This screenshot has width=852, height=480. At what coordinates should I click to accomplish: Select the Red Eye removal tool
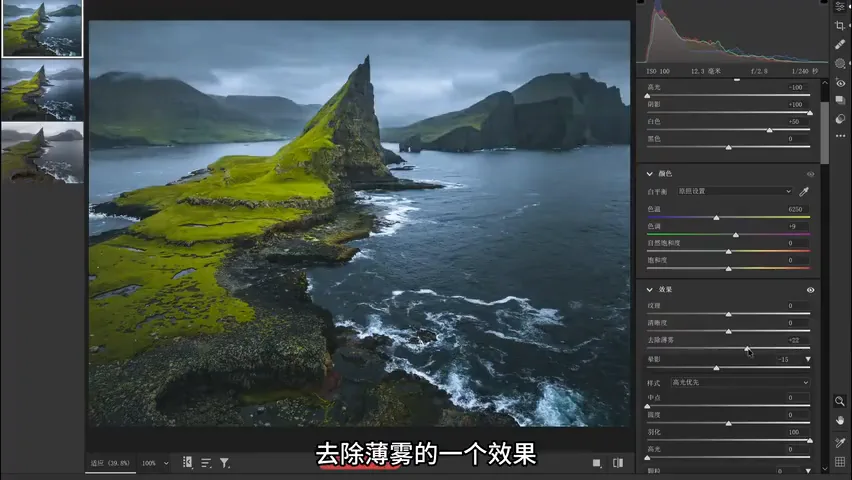(840, 83)
